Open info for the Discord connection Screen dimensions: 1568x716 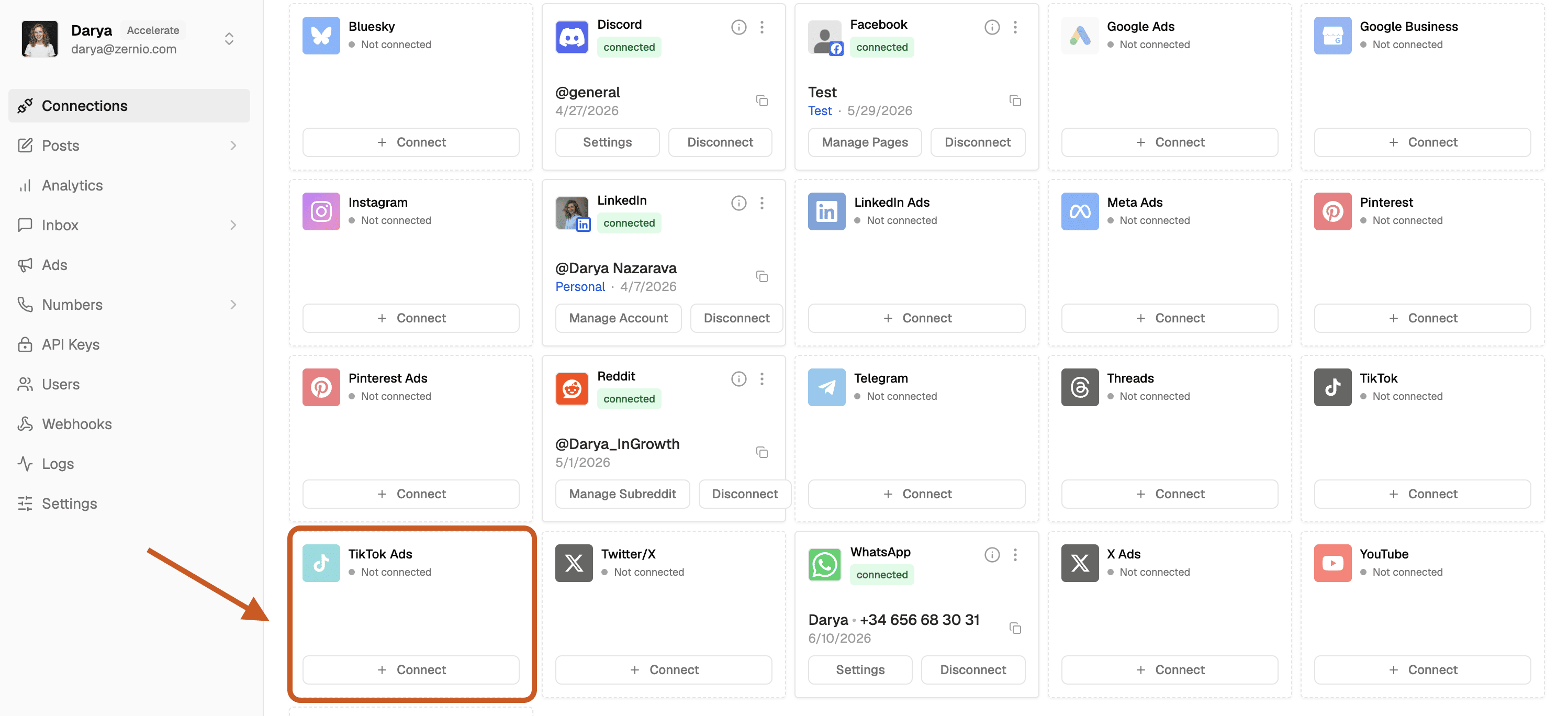[x=738, y=27]
